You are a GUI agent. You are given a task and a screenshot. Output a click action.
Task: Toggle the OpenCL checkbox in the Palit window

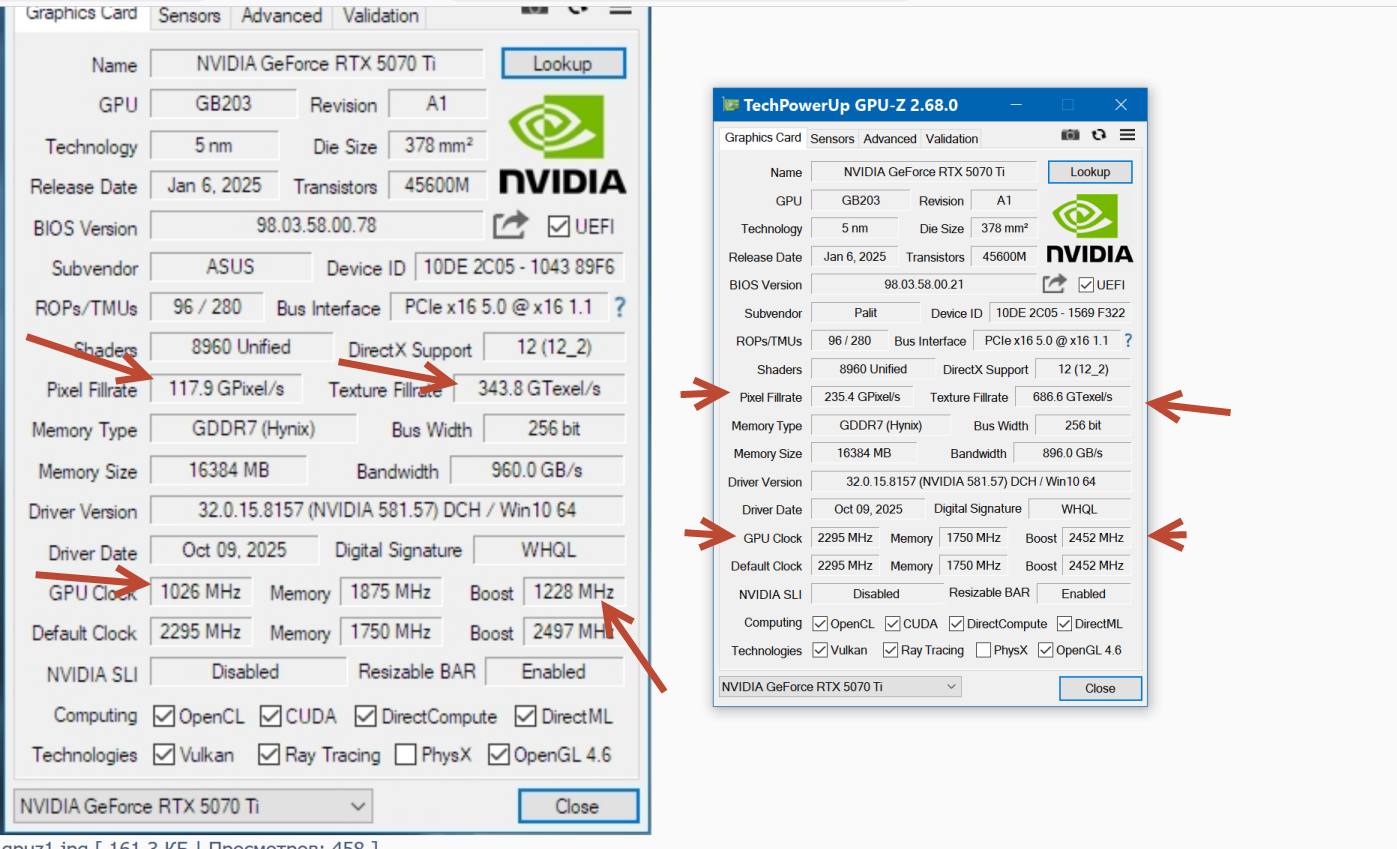point(820,623)
